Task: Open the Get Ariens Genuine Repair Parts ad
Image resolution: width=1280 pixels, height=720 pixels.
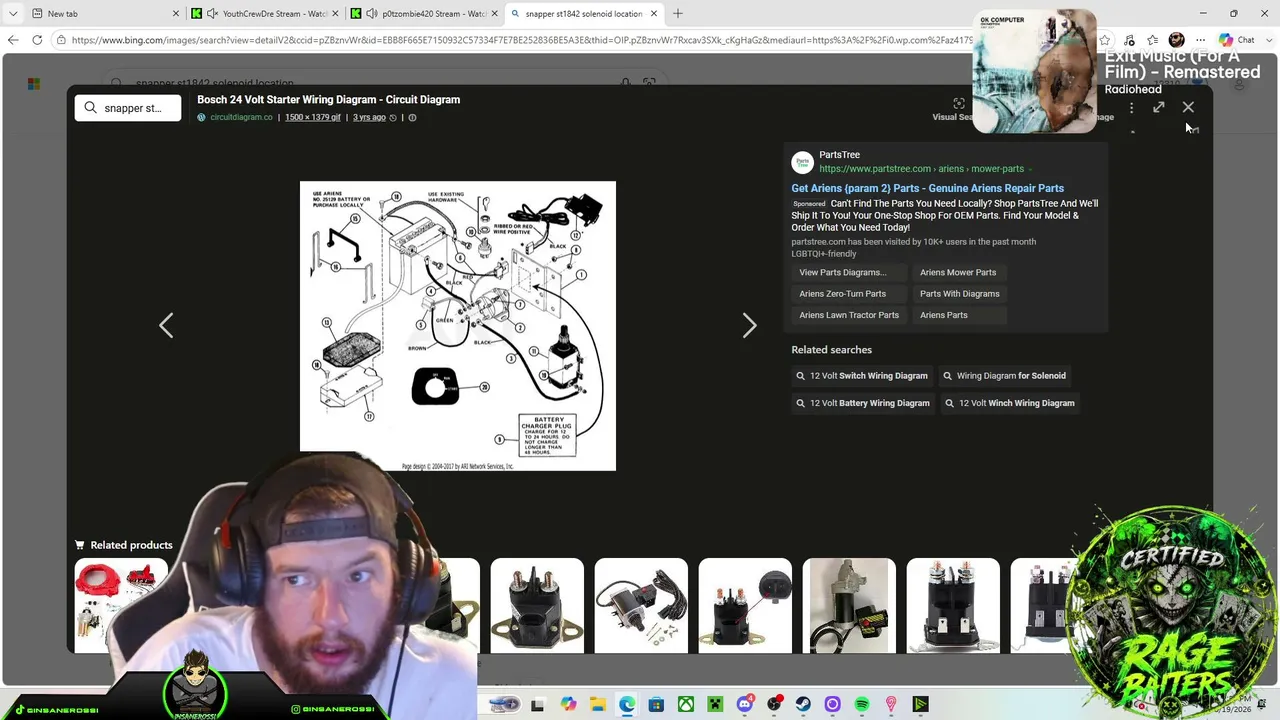Action: point(927,188)
